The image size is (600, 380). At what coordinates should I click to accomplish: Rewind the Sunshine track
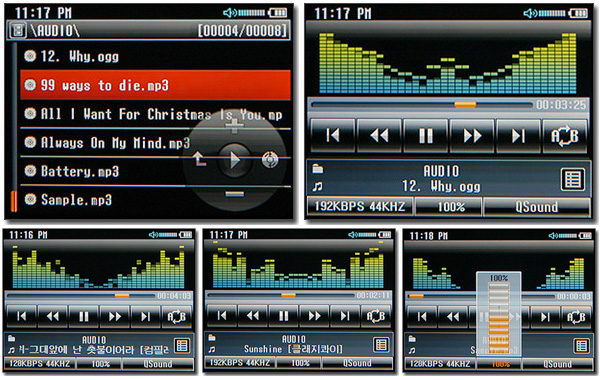(253, 316)
